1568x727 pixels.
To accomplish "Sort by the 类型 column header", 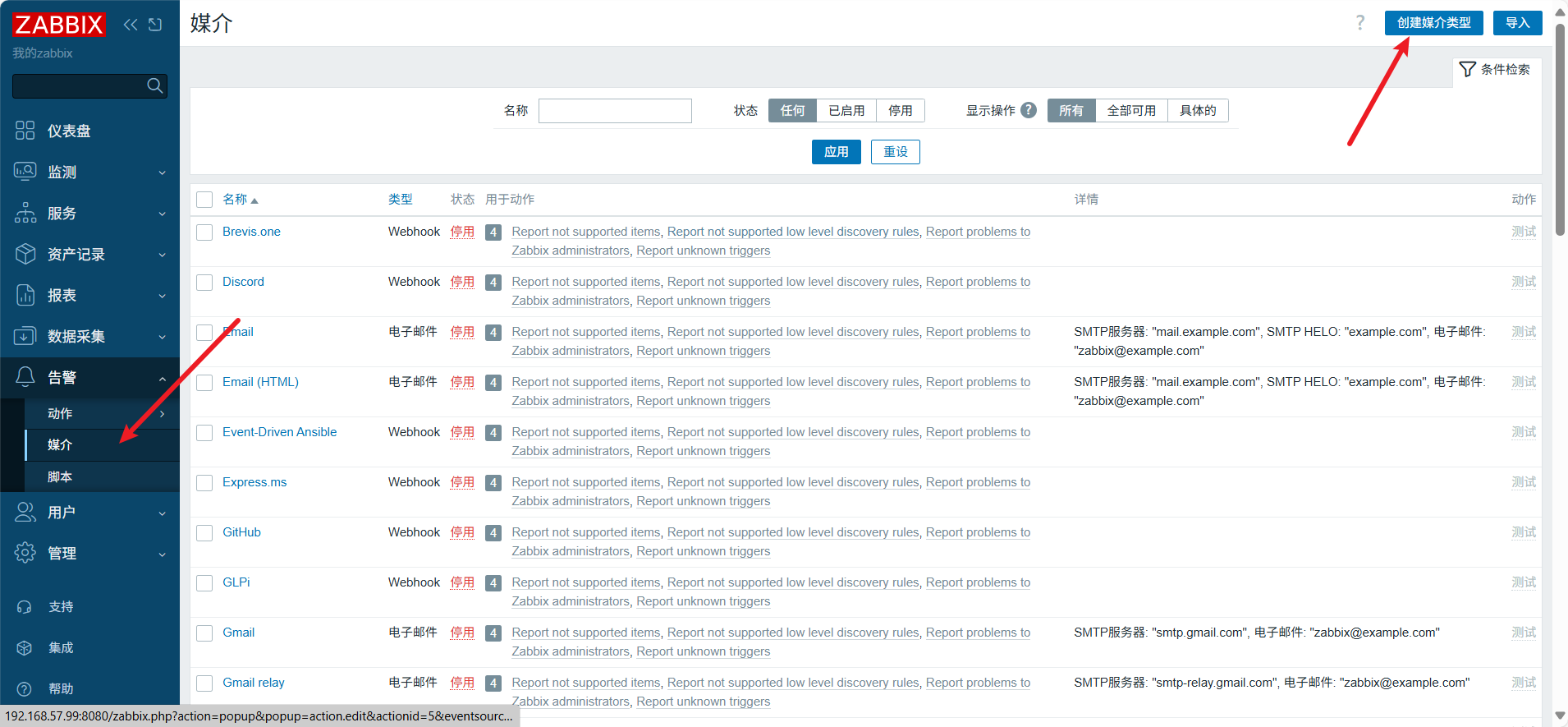I will pos(400,200).
